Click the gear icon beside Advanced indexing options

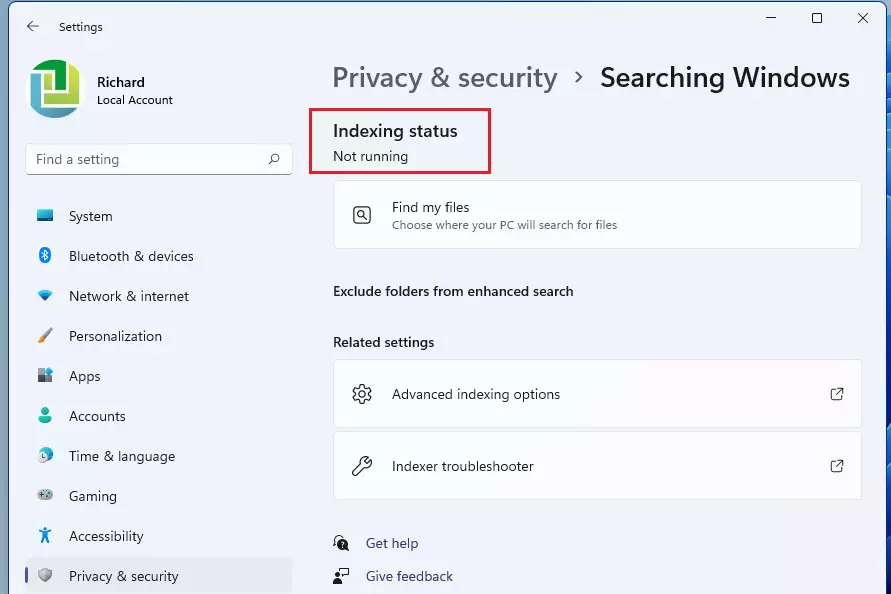[x=362, y=394]
